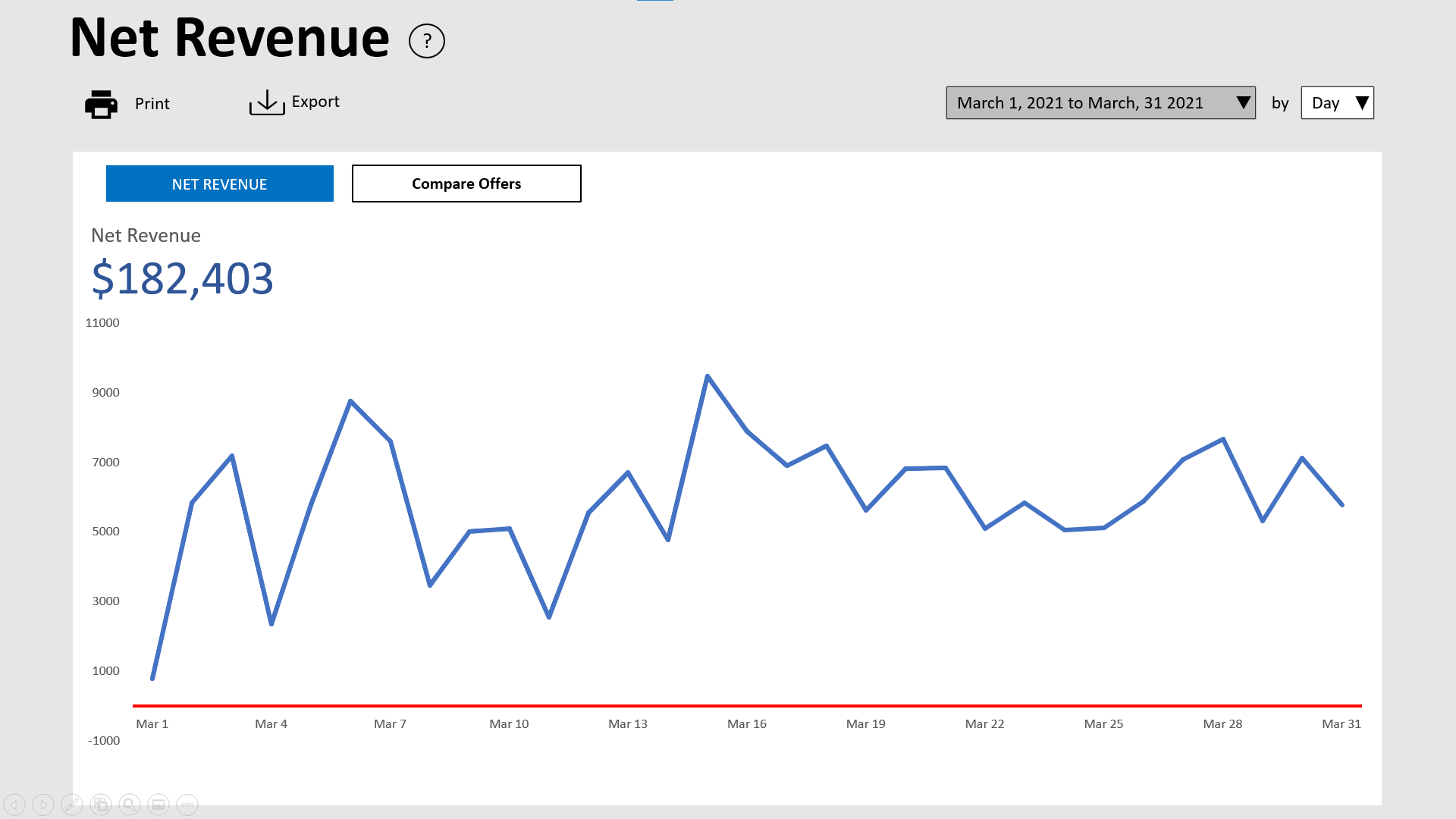The height and width of the screenshot is (819, 1456).
Task: Advance to next slide arrow
Action: [x=43, y=805]
